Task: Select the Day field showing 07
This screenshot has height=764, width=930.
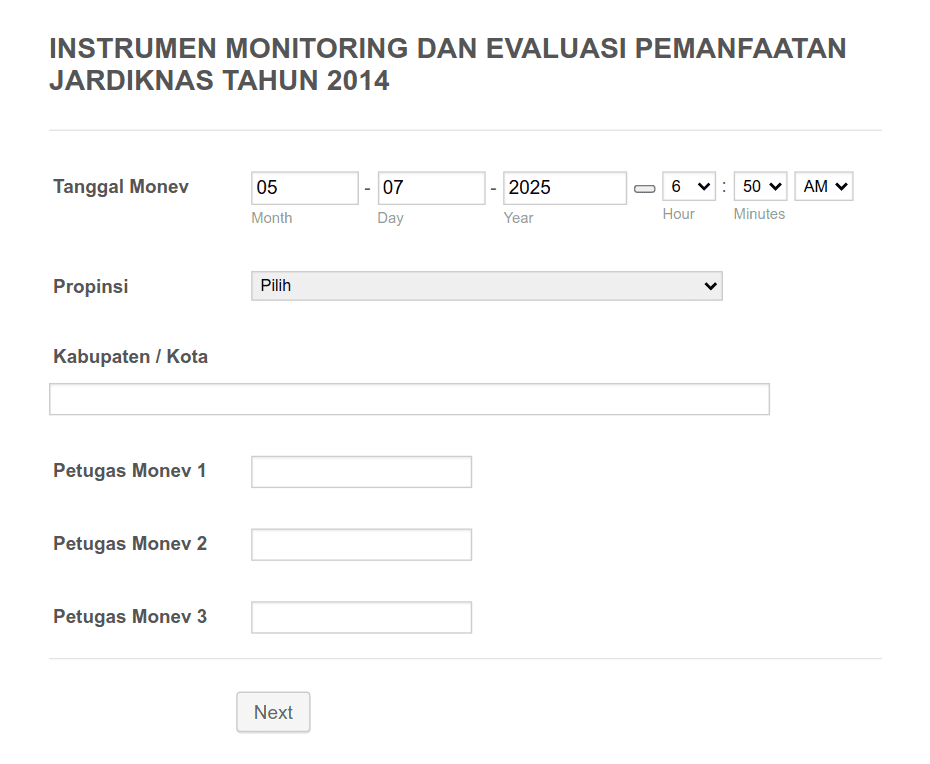Action: tap(431, 187)
